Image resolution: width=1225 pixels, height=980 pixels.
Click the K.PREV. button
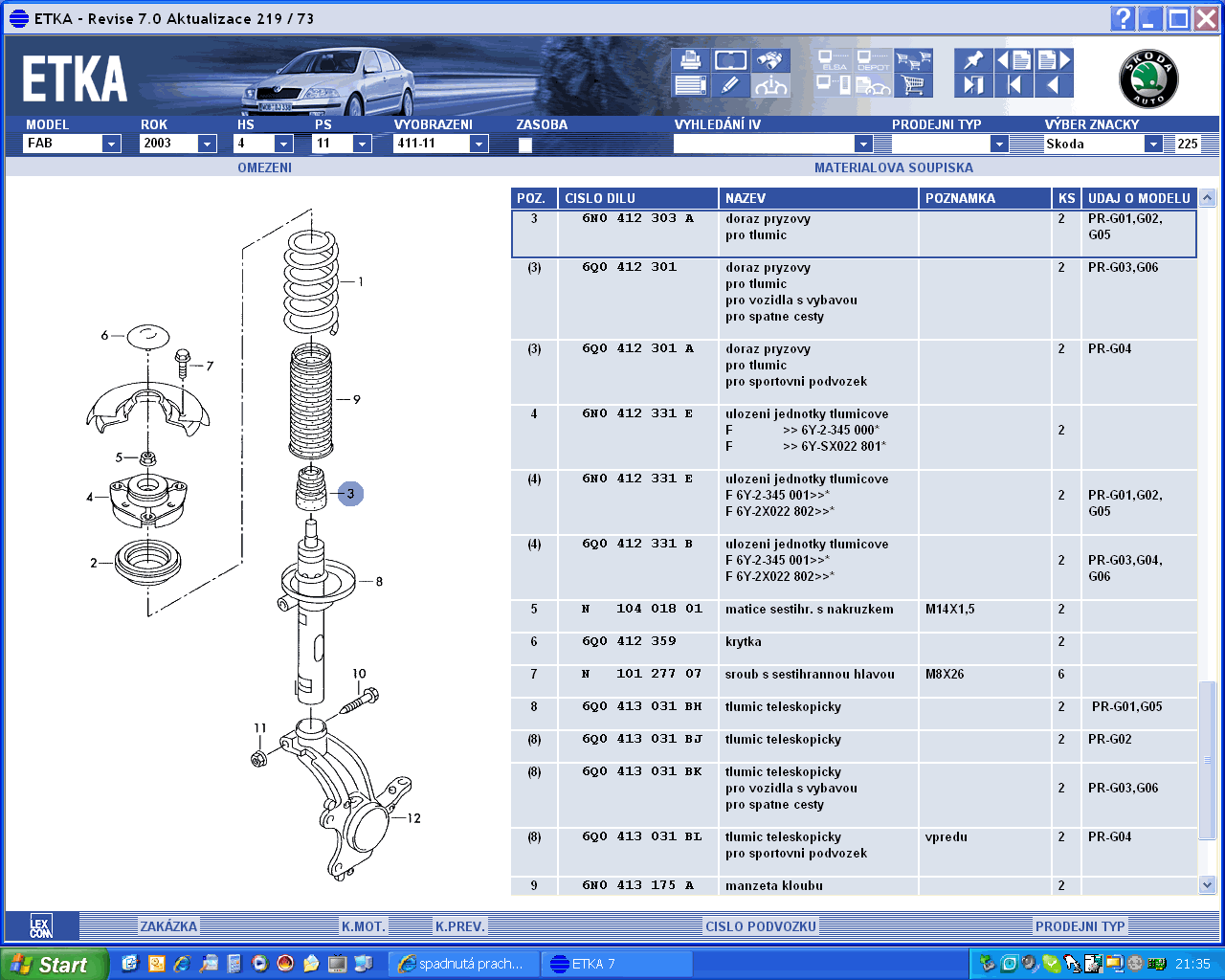(x=460, y=926)
